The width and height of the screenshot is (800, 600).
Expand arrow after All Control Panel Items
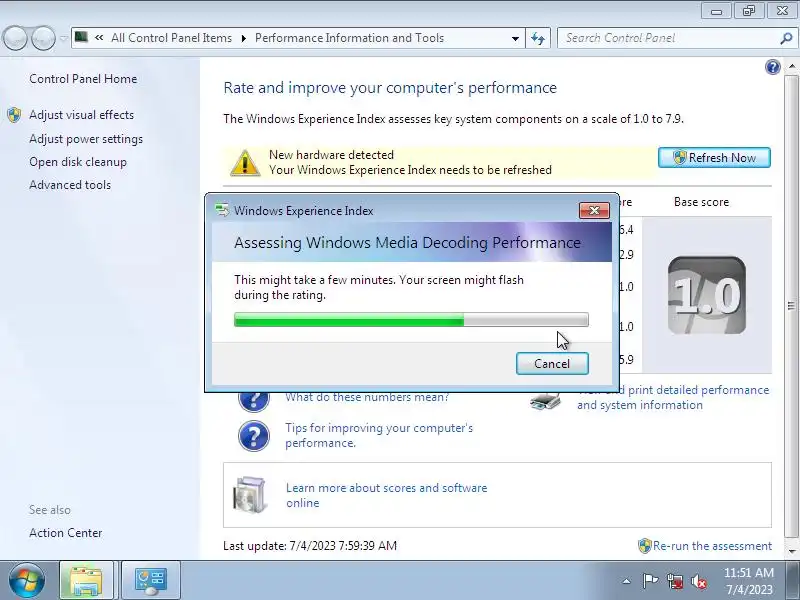(243, 38)
